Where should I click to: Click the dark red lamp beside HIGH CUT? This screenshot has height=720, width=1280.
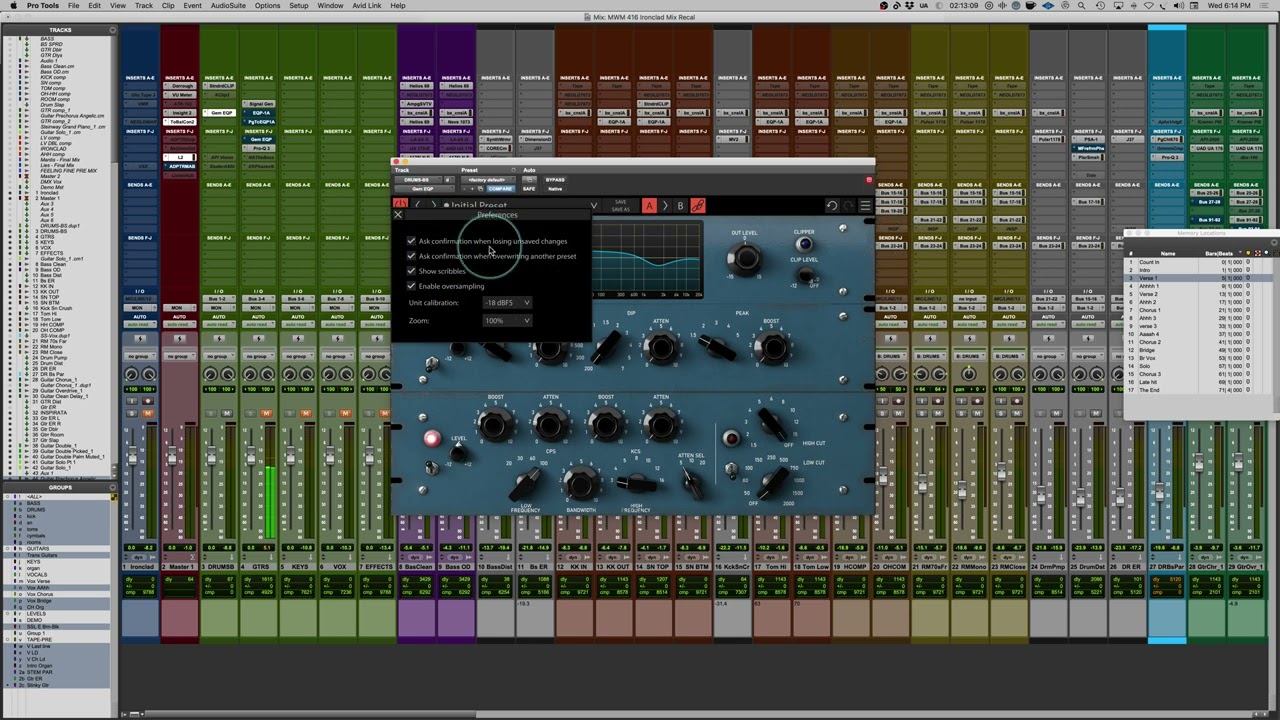pos(731,438)
